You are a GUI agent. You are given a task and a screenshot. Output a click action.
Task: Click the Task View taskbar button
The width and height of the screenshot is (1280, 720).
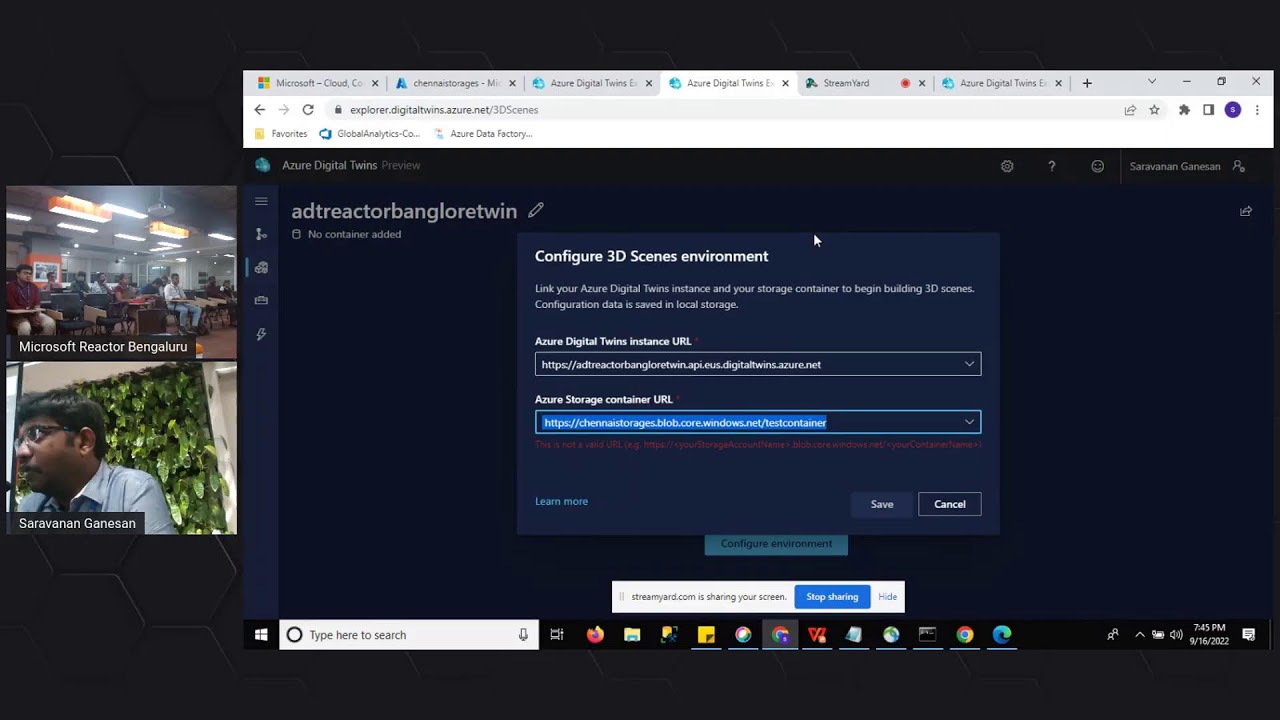[557, 634]
